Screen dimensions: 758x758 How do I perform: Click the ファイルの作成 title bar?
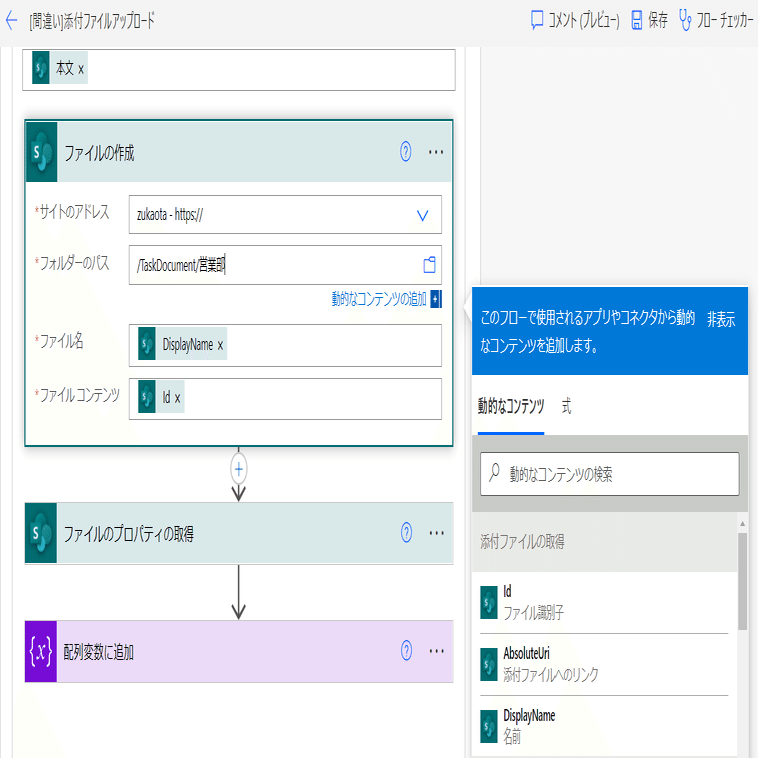click(239, 152)
